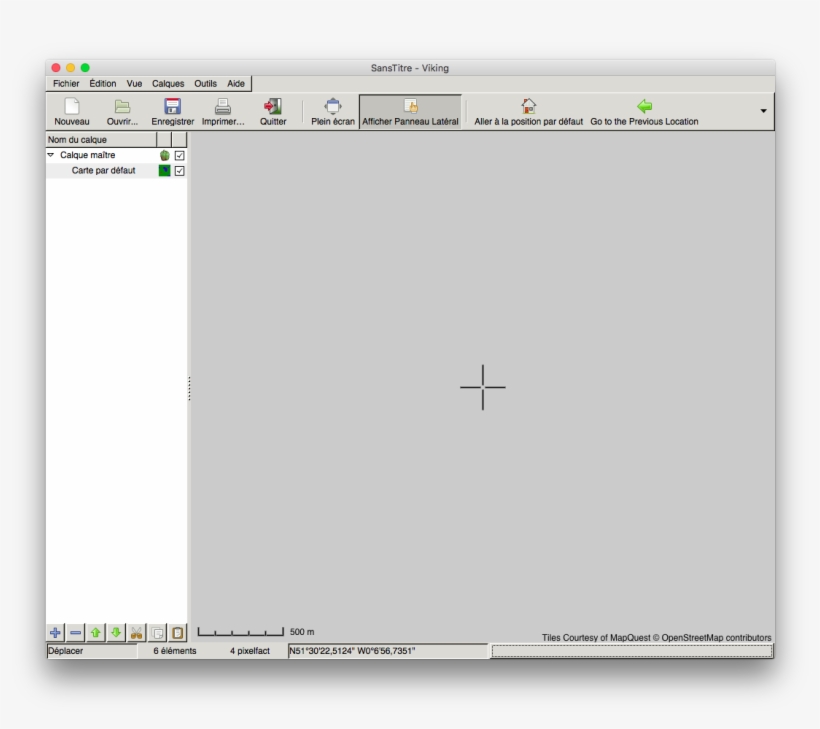This screenshot has width=820, height=729.
Task: Collapse the Calque maître tree node
Action: 51,156
